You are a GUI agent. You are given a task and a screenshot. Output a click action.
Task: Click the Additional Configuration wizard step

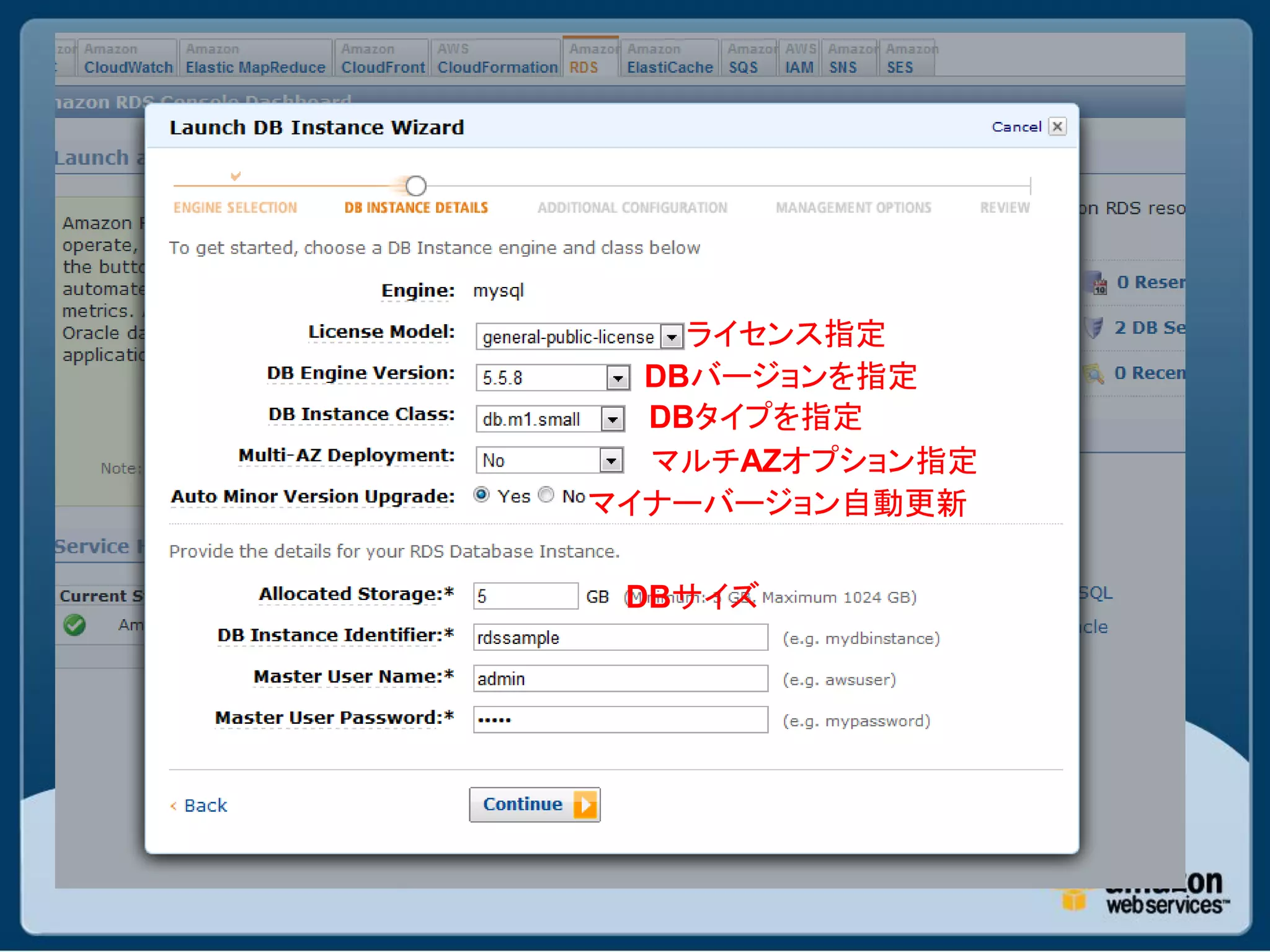(633, 208)
